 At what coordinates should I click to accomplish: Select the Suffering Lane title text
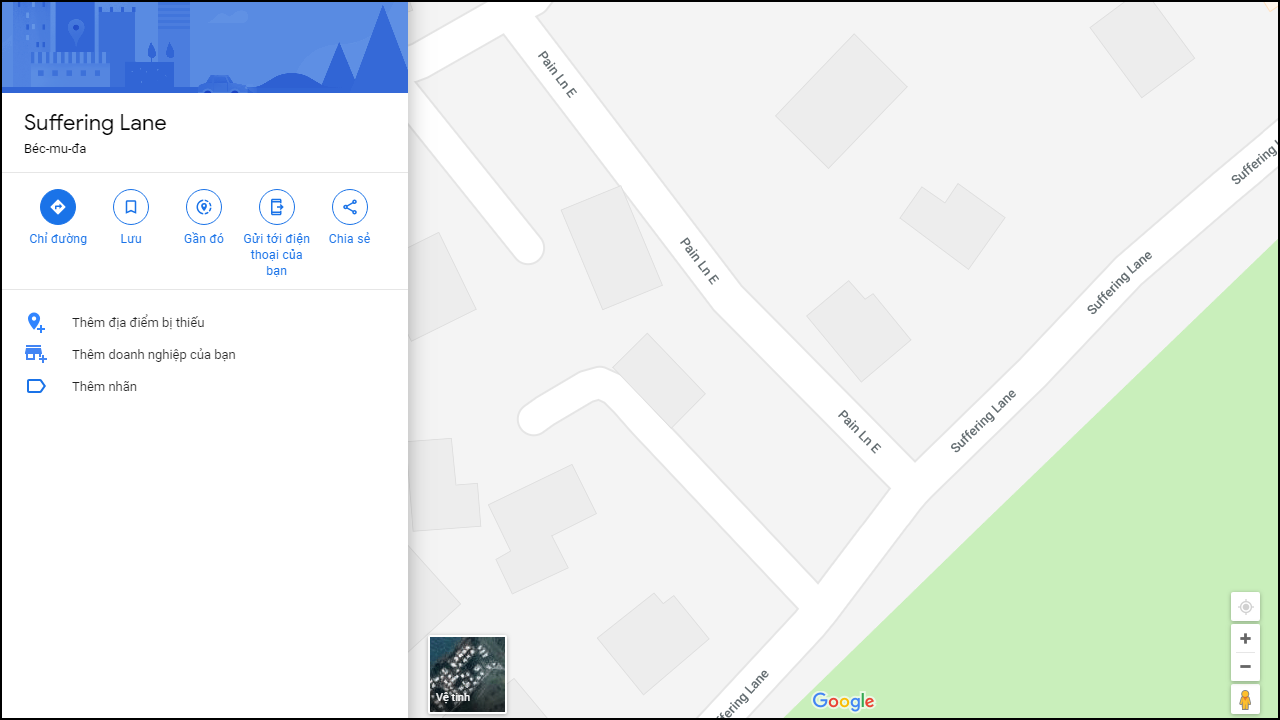pos(95,123)
